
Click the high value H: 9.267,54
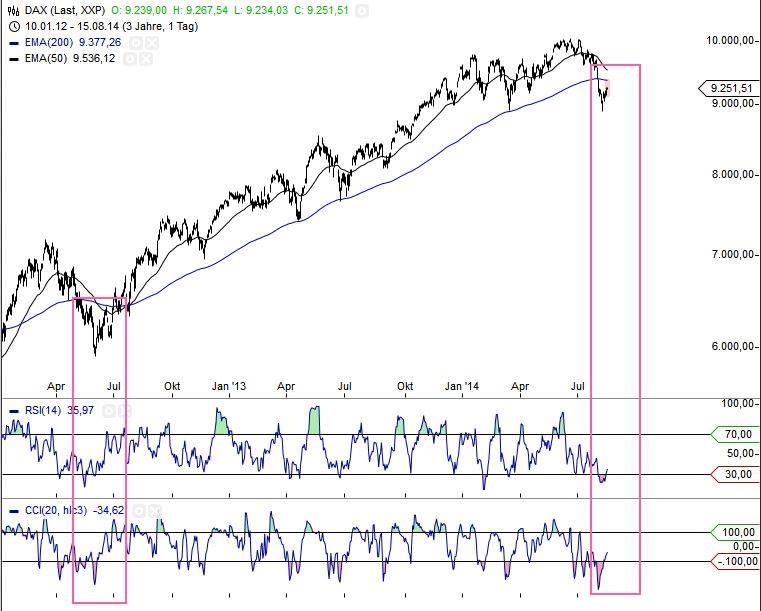click(200, 10)
